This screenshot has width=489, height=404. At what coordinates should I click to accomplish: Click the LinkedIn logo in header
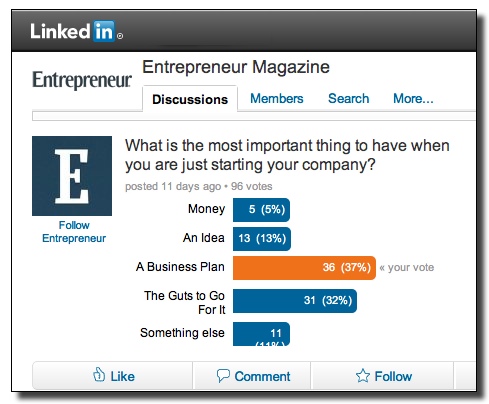76,31
